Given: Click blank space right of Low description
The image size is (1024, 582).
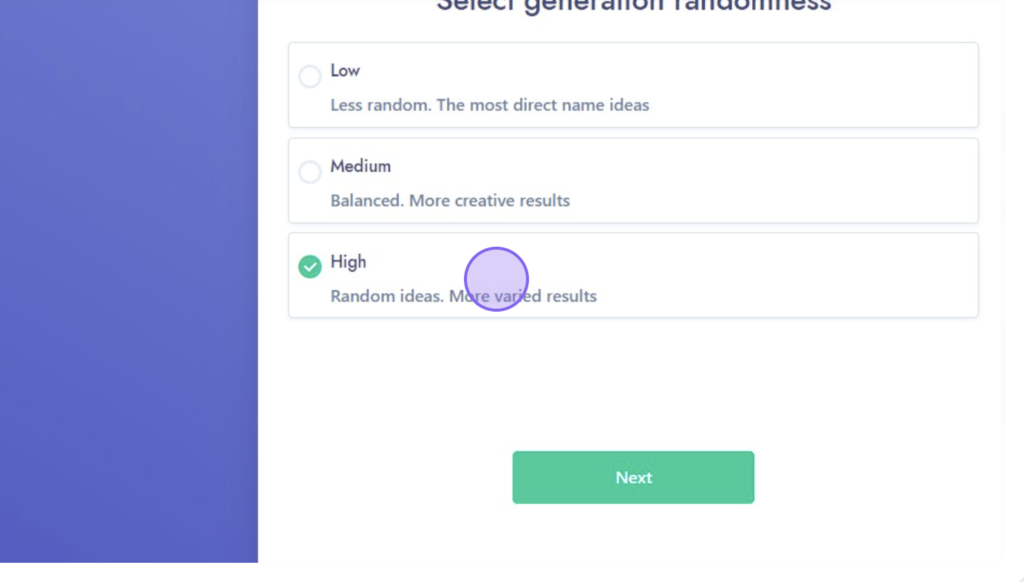Looking at the screenshot, I should [810, 105].
